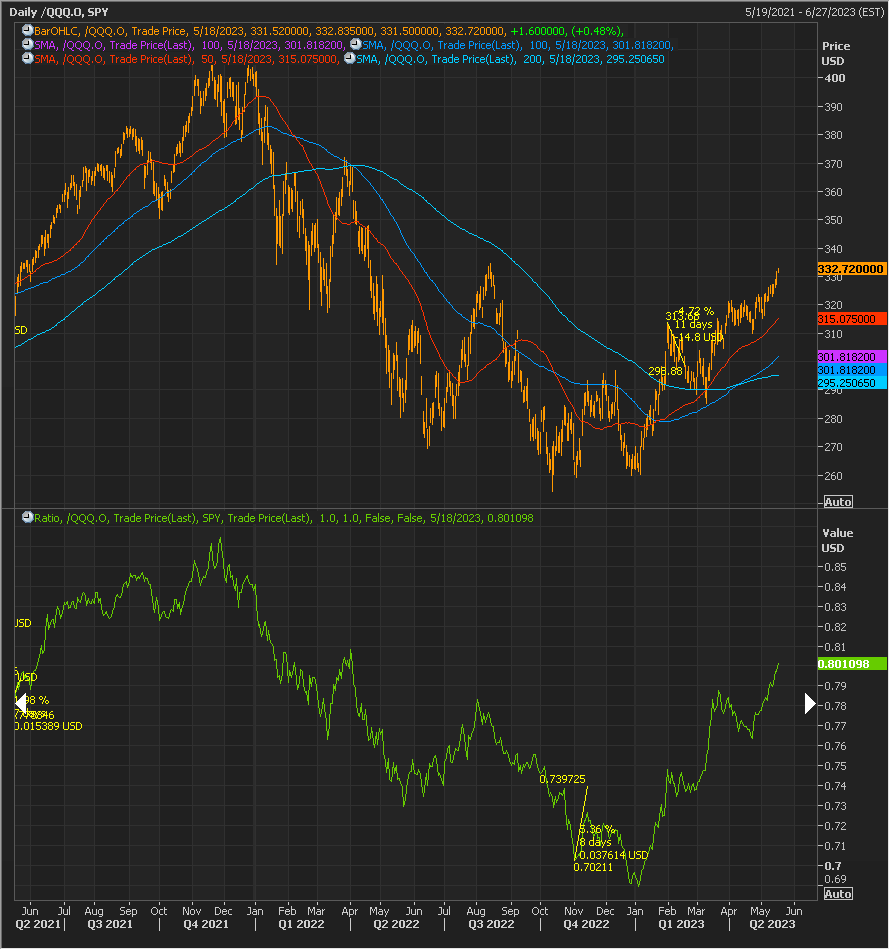Click the purple 301.818200 value tag
Image resolution: width=890 pixels, height=950 pixels.
[852, 357]
